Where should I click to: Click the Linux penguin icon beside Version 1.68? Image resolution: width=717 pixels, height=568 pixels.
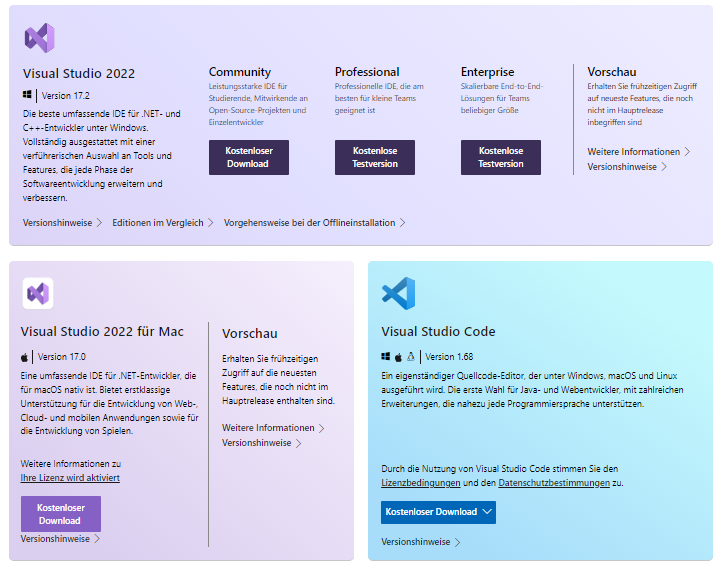tap(411, 357)
